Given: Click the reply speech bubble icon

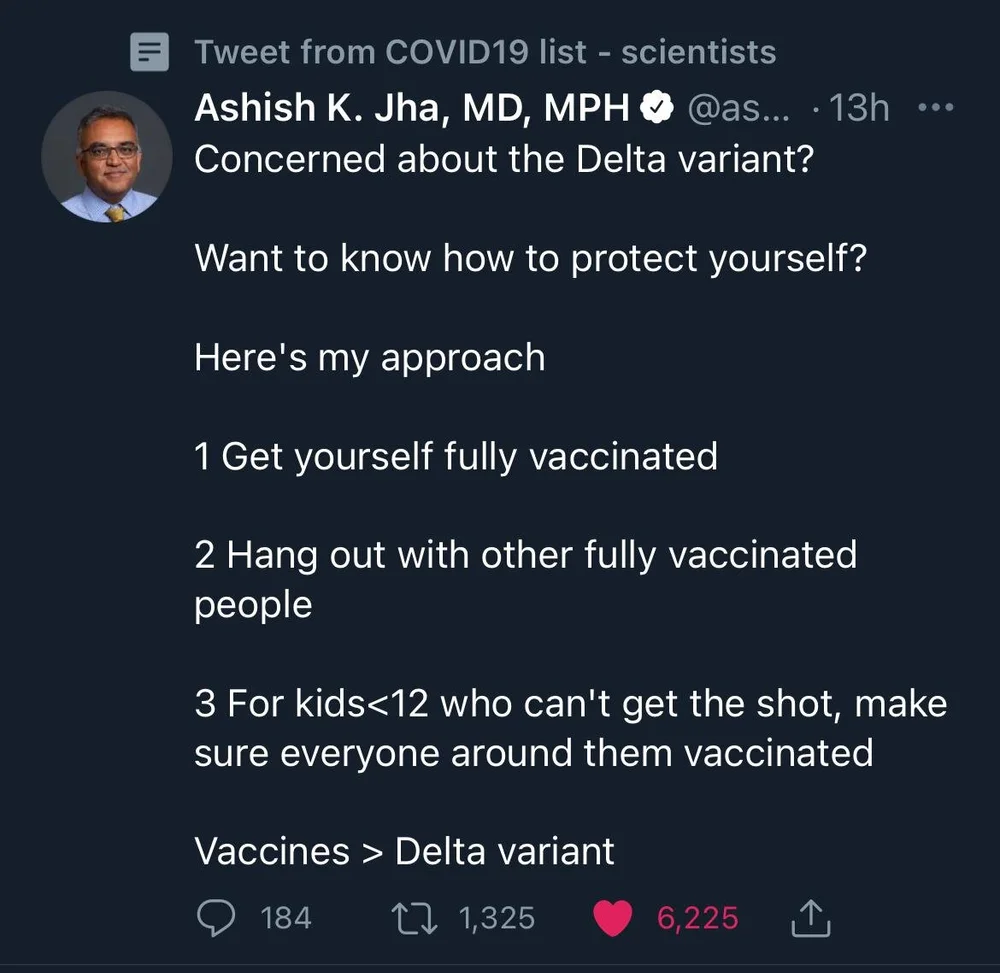Looking at the screenshot, I should (x=216, y=918).
